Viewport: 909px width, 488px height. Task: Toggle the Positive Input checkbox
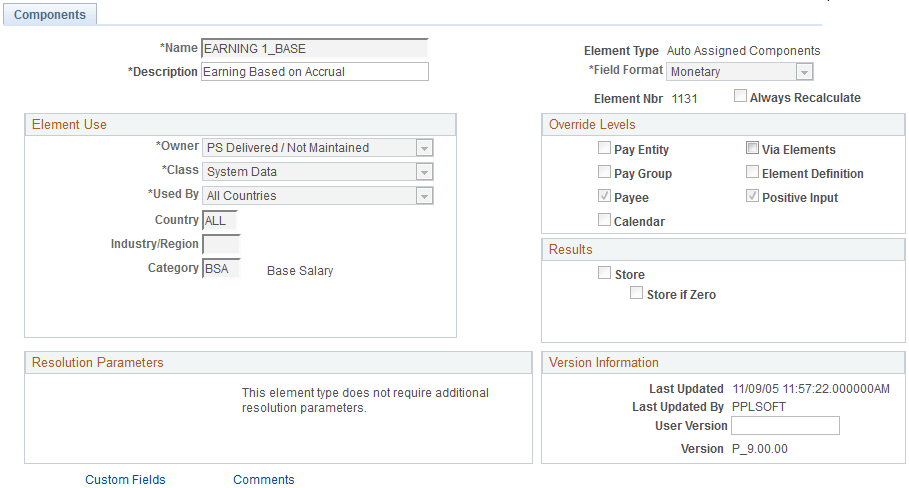(752, 196)
